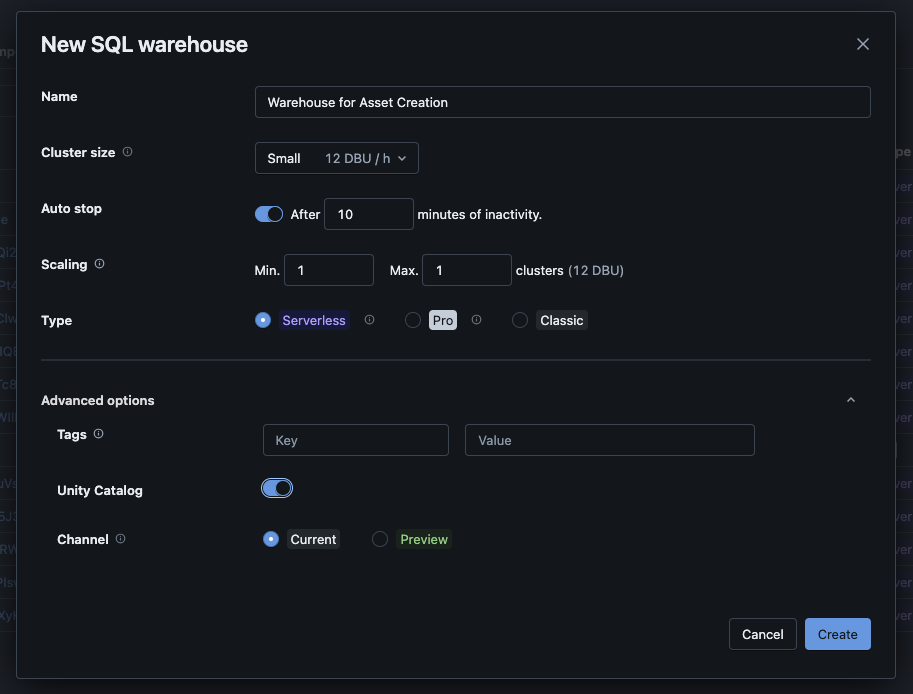This screenshot has height=694, width=913.
Task: Select the Preview channel option
Action: click(x=380, y=539)
